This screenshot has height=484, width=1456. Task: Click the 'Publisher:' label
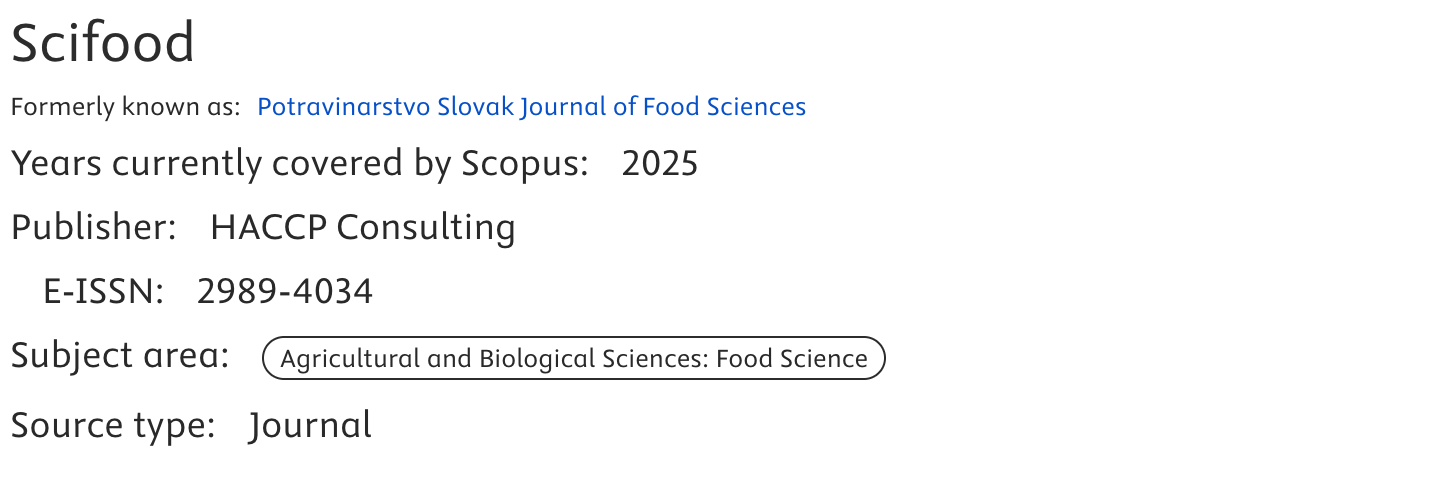click(x=94, y=228)
